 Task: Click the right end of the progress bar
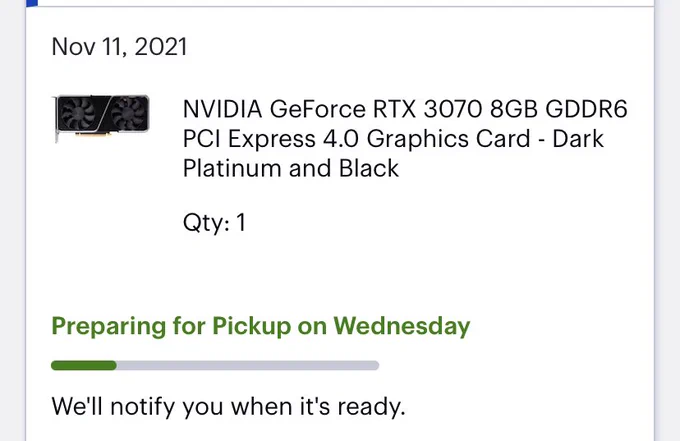click(x=374, y=366)
